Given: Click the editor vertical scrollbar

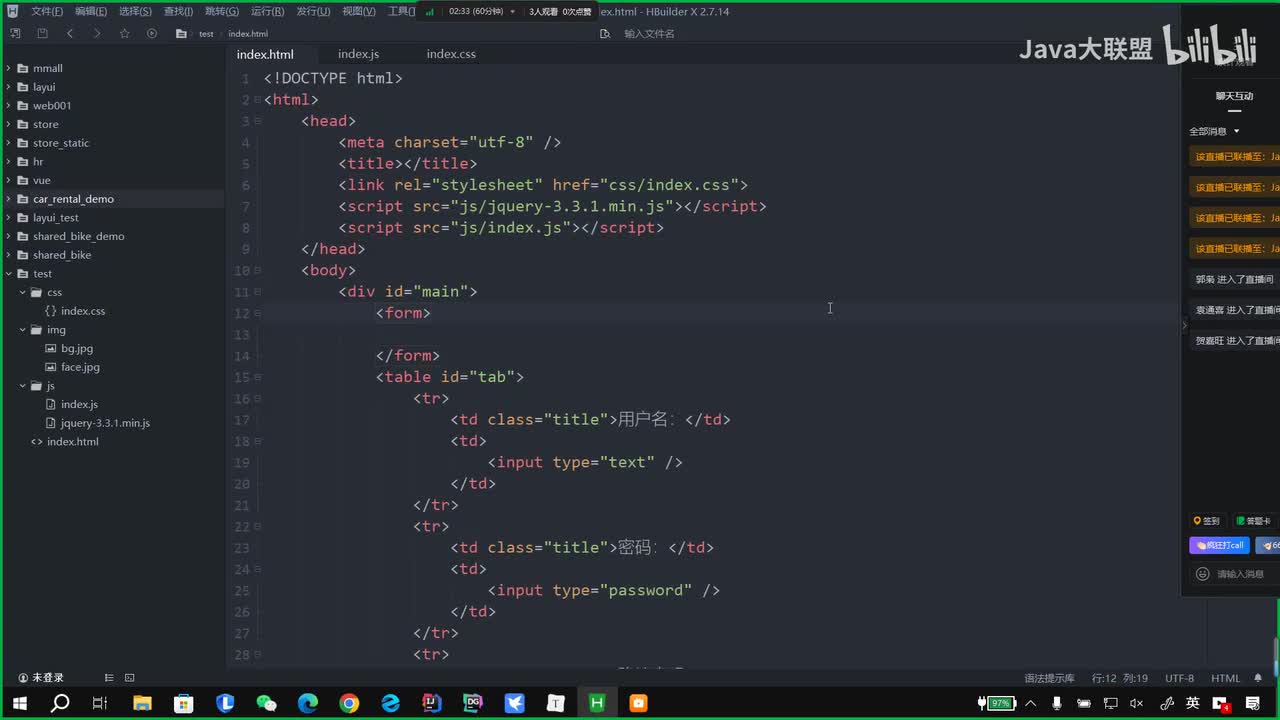Looking at the screenshot, I should point(1275,656).
